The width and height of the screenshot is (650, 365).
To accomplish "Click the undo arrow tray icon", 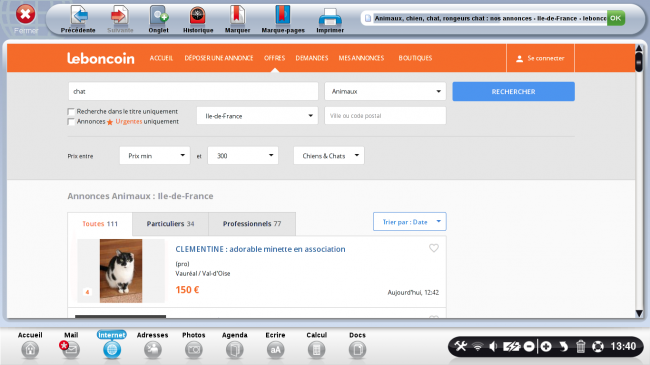I will click(x=563, y=346).
